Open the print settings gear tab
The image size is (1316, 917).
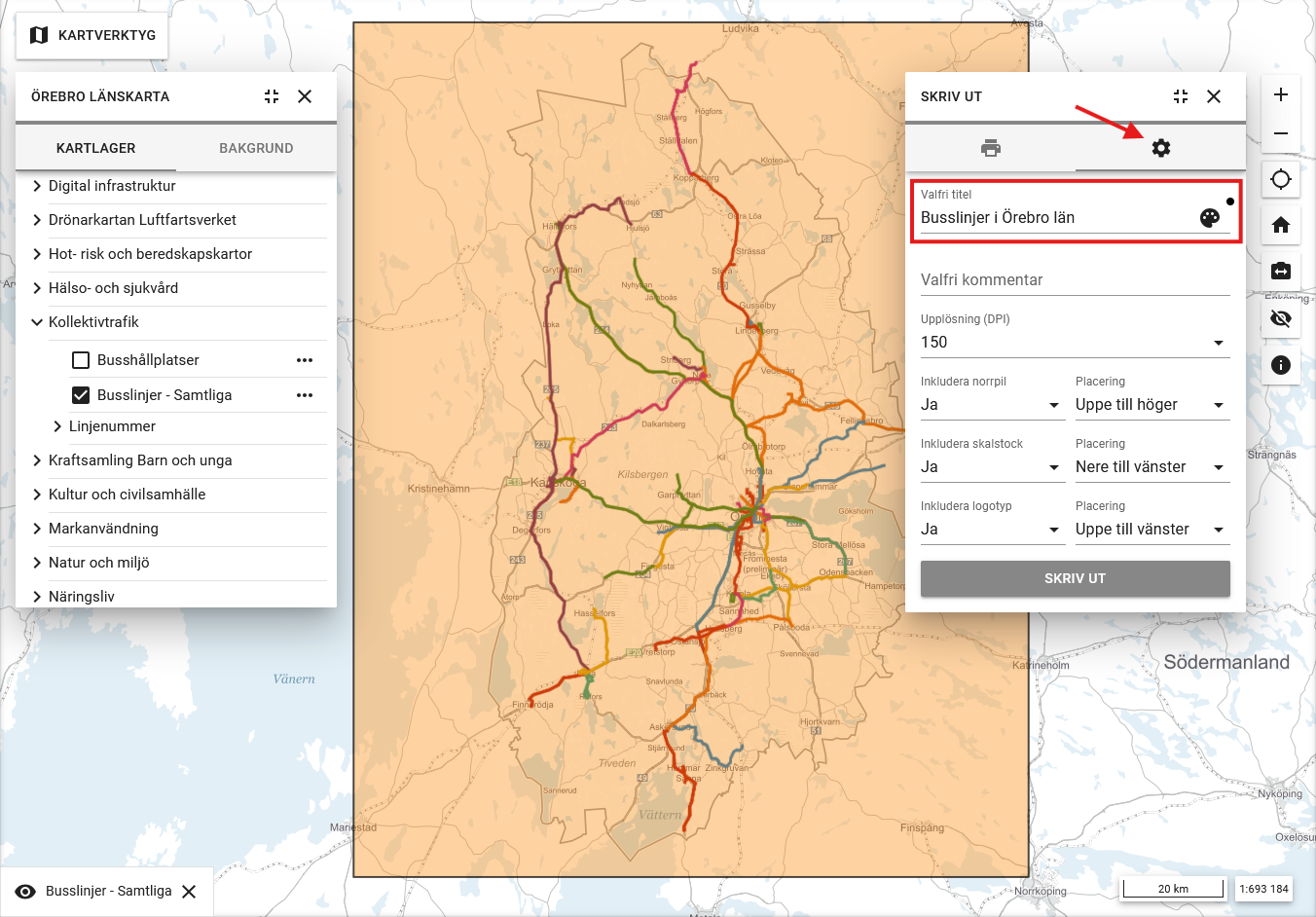tap(1160, 148)
